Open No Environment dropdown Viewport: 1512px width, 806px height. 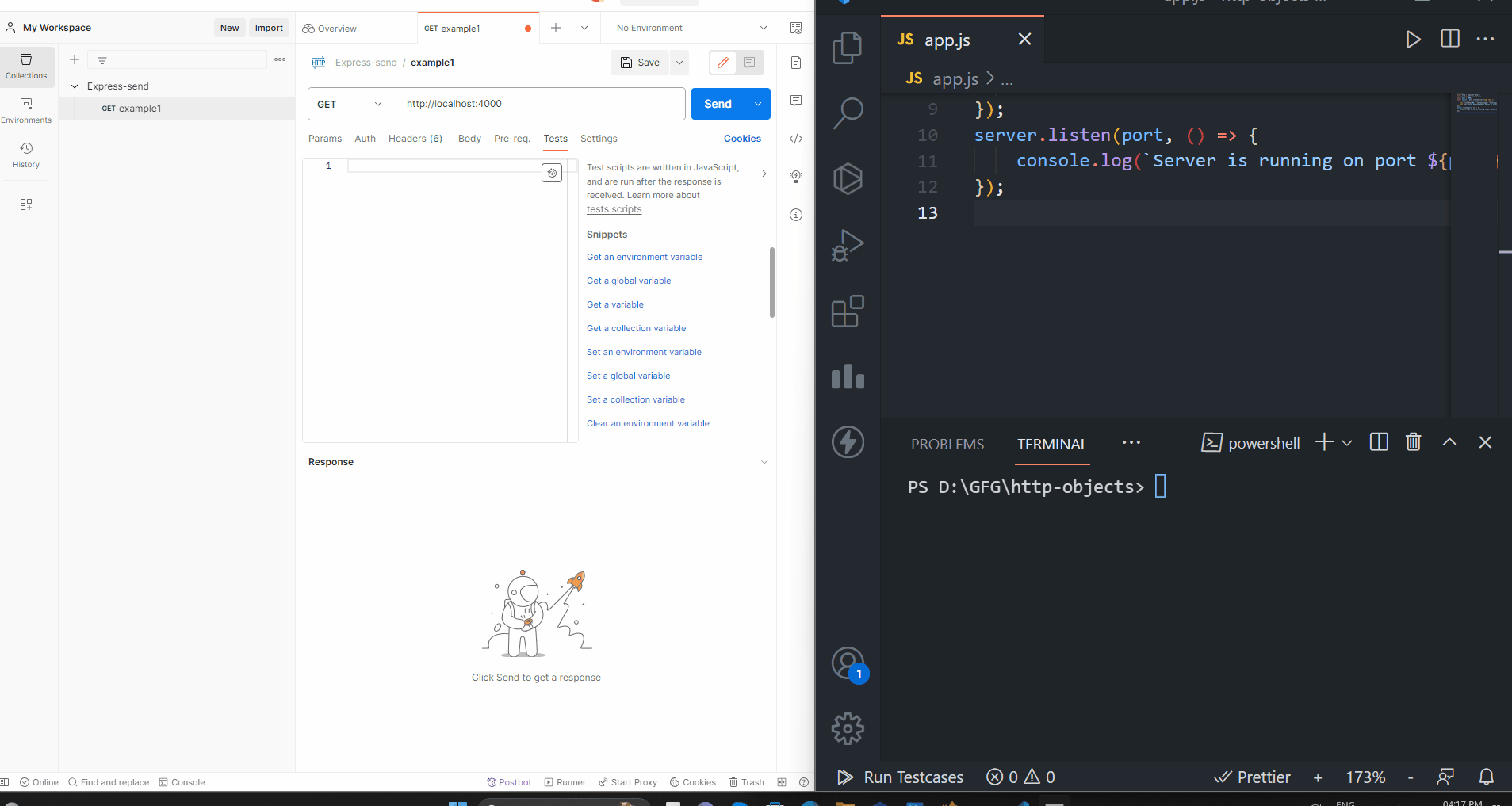[x=691, y=28]
